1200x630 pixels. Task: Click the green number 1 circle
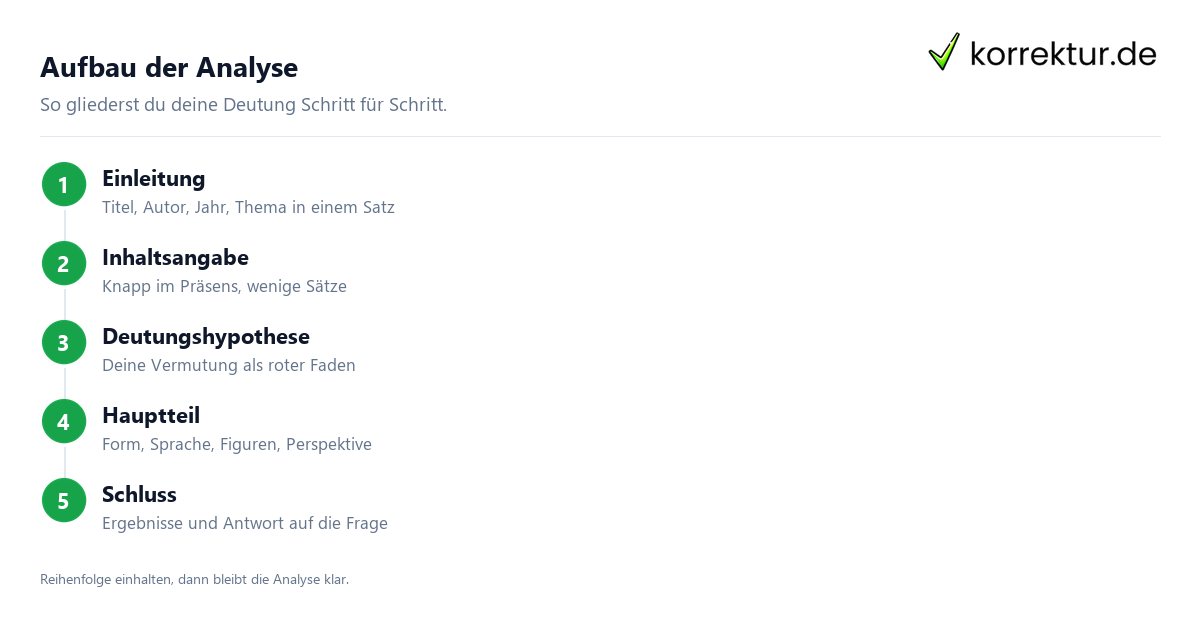coord(64,185)
